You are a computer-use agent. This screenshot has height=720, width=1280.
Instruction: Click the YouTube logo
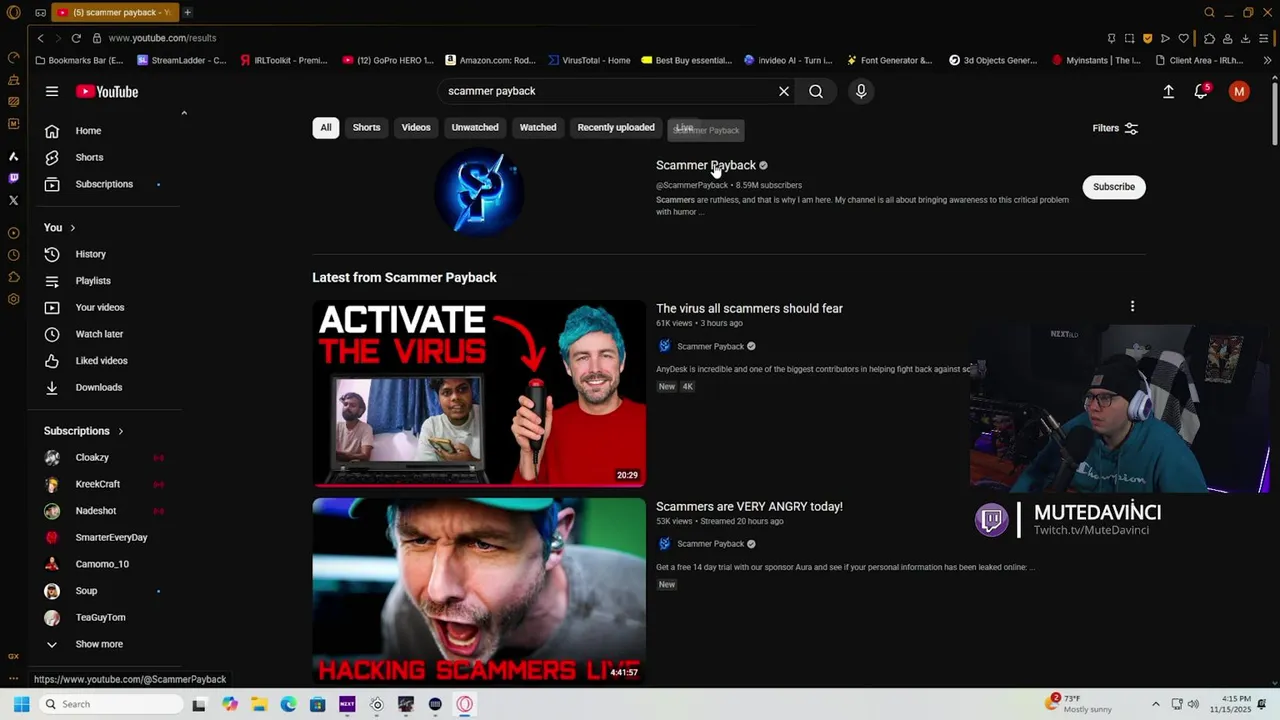point(107,91)
